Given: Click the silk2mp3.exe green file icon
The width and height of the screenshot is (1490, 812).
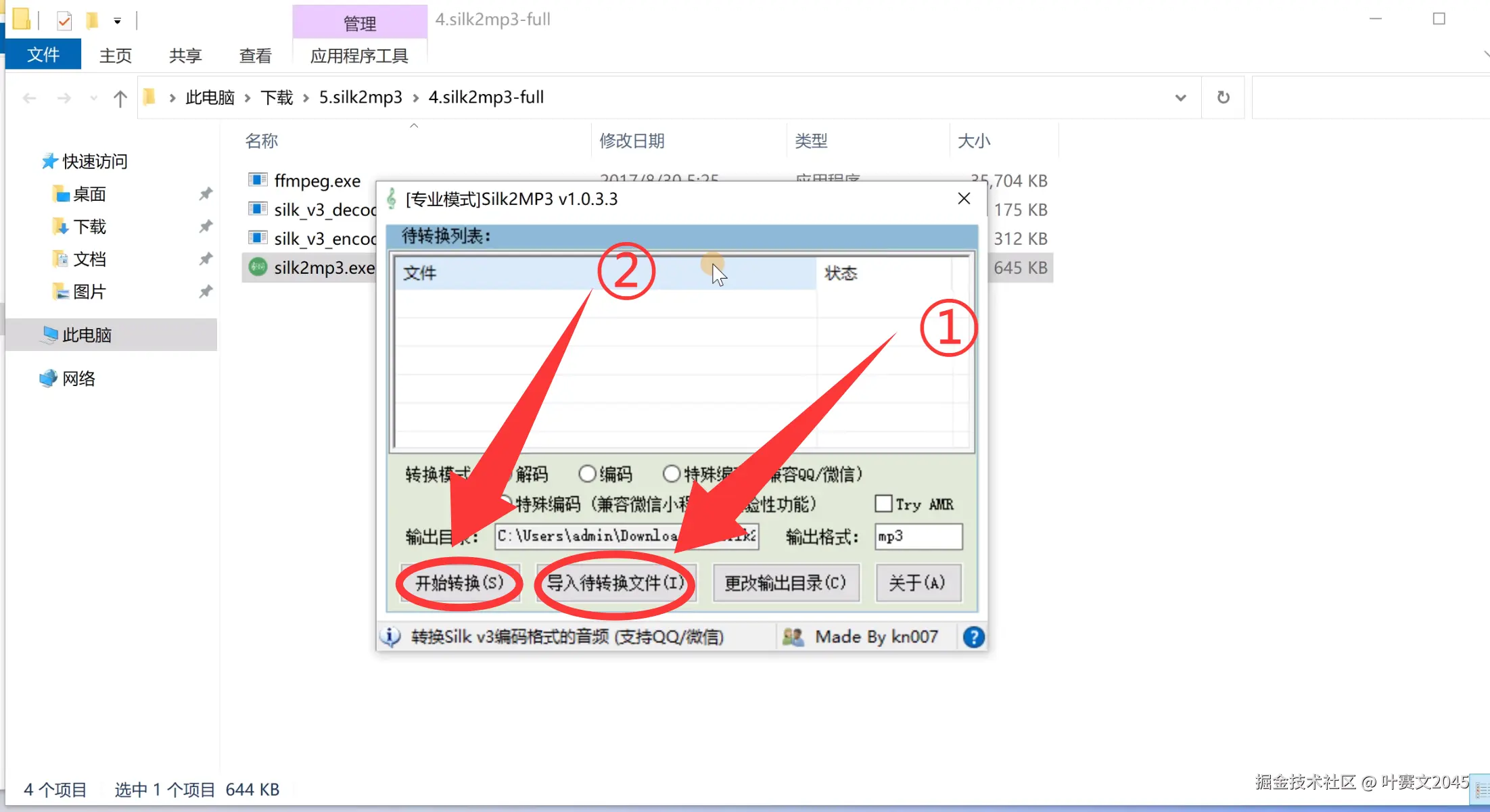Looking at the screenshot, I should (x=258, y=267).
